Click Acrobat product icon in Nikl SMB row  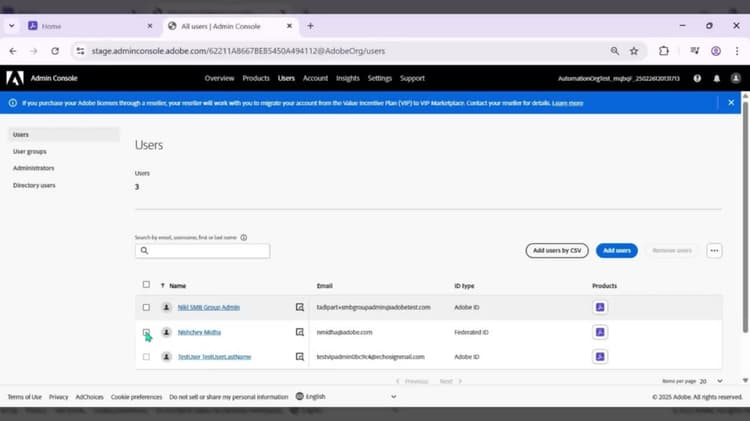600,307
